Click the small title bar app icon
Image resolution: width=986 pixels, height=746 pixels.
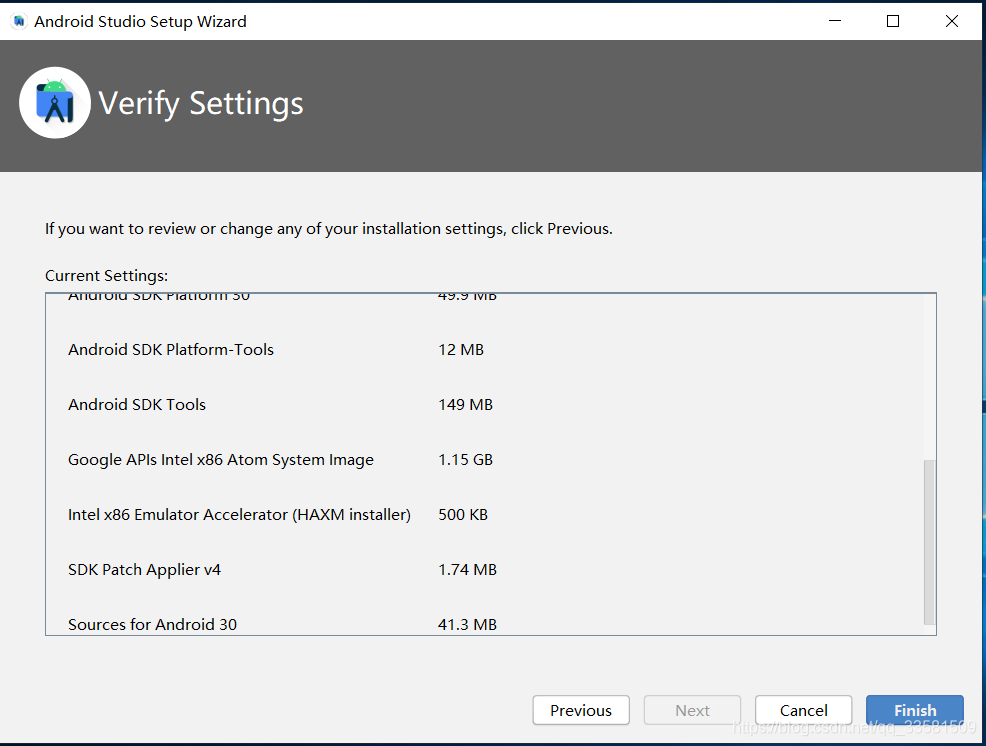coord(19,21)
